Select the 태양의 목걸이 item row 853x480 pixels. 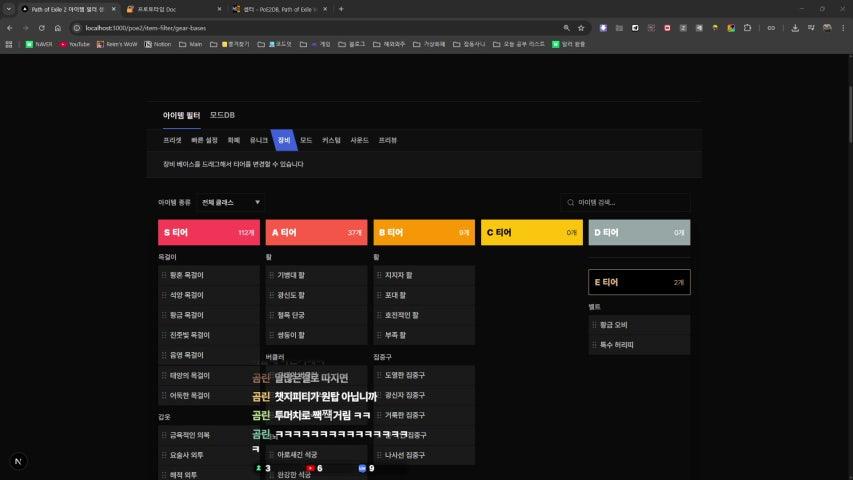(209, 376)
